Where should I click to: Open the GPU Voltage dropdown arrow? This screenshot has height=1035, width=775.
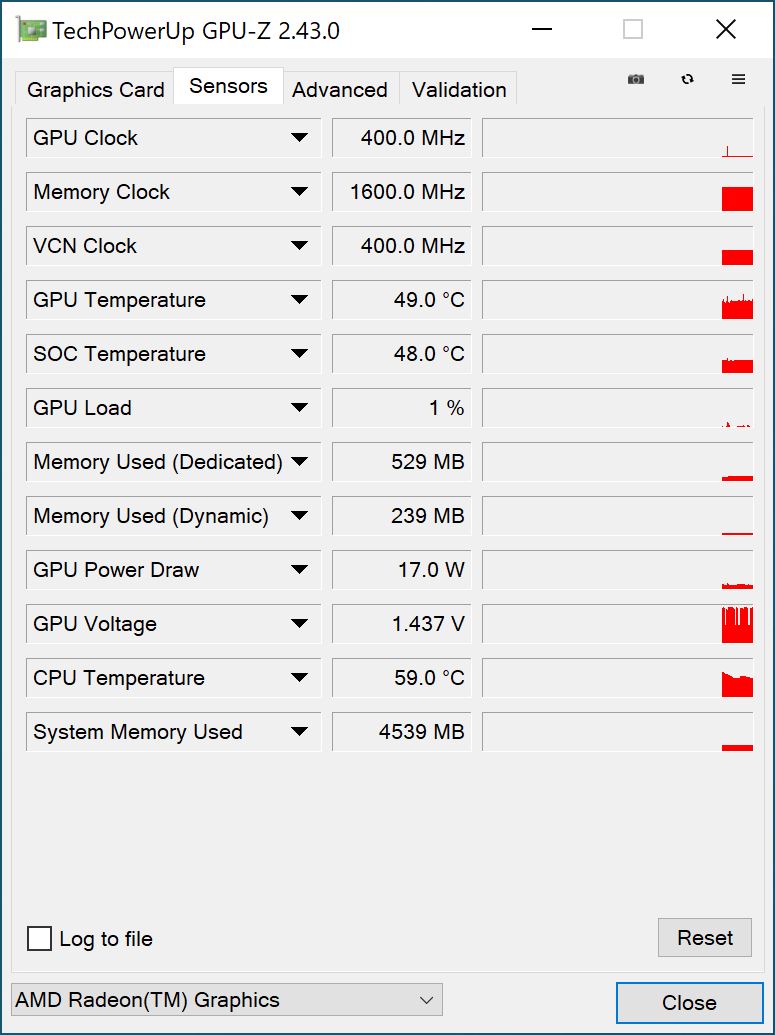click(x=299, y=624)
